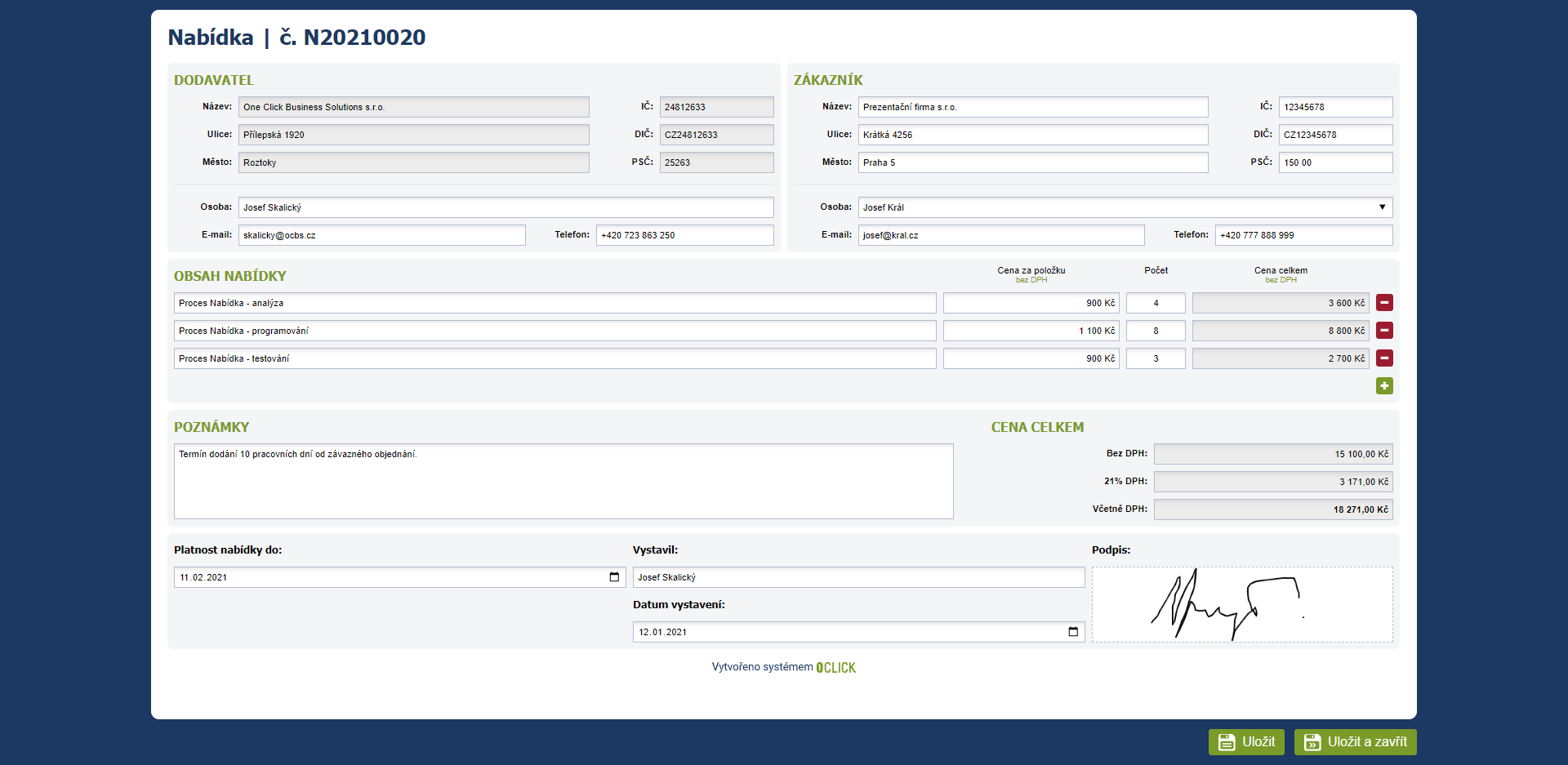Expand the customer Osoba dropdown
1568x765 pixels.
click(1382, 207)
